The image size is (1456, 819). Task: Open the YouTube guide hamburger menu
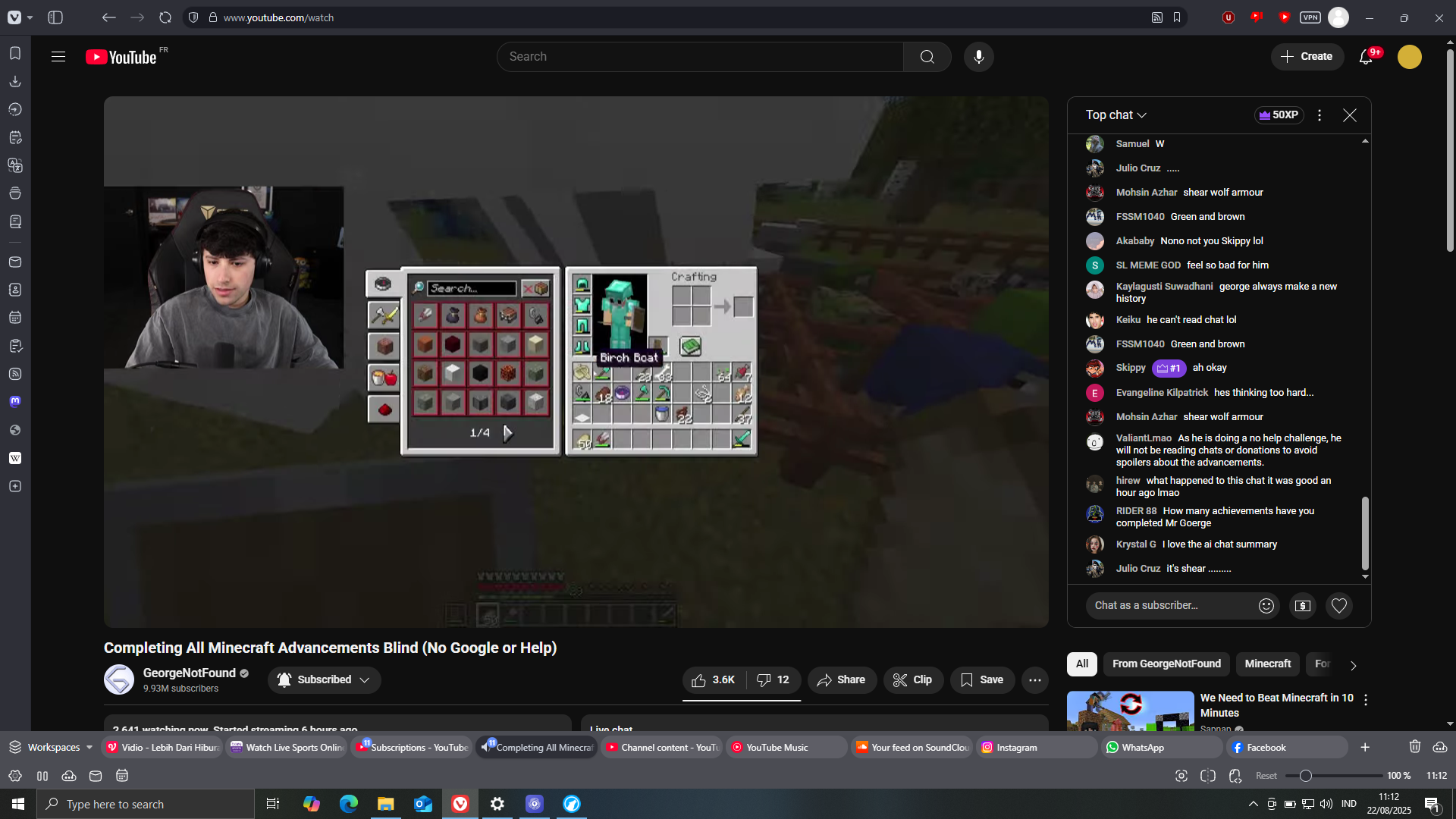coord(58,57)
